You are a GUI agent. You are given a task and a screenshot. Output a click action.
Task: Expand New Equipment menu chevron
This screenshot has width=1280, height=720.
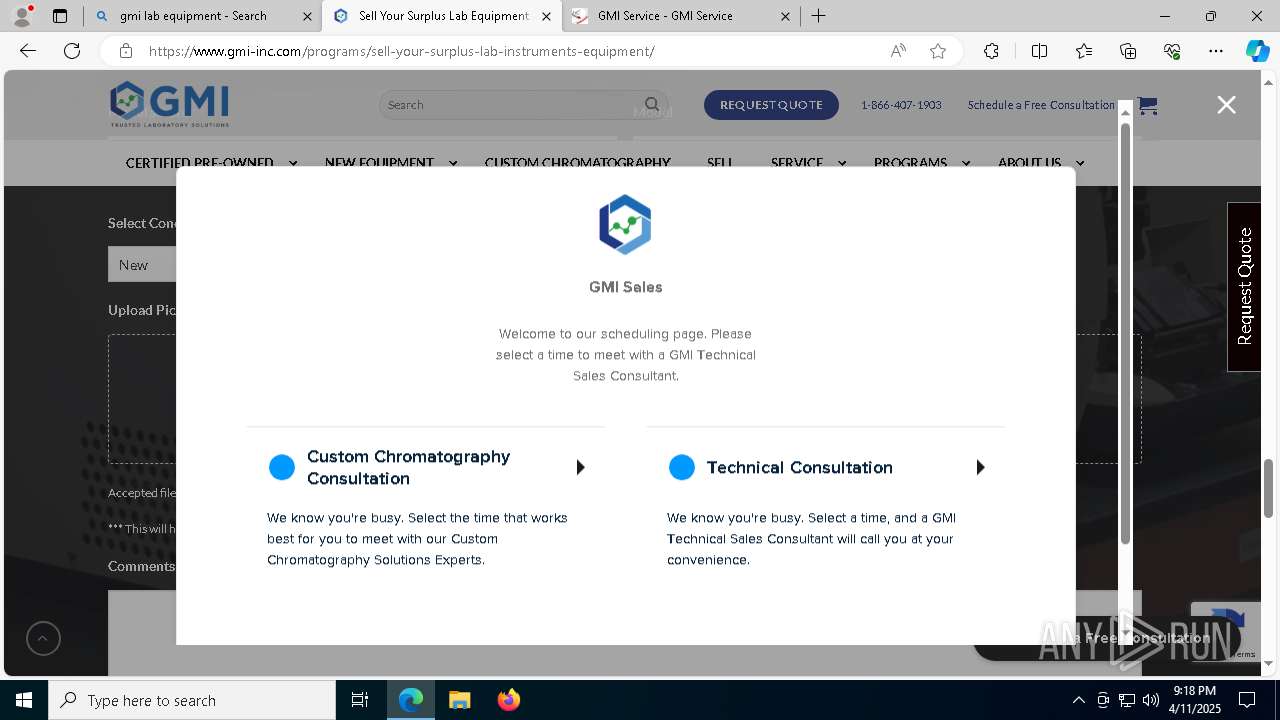pos(453,162)
